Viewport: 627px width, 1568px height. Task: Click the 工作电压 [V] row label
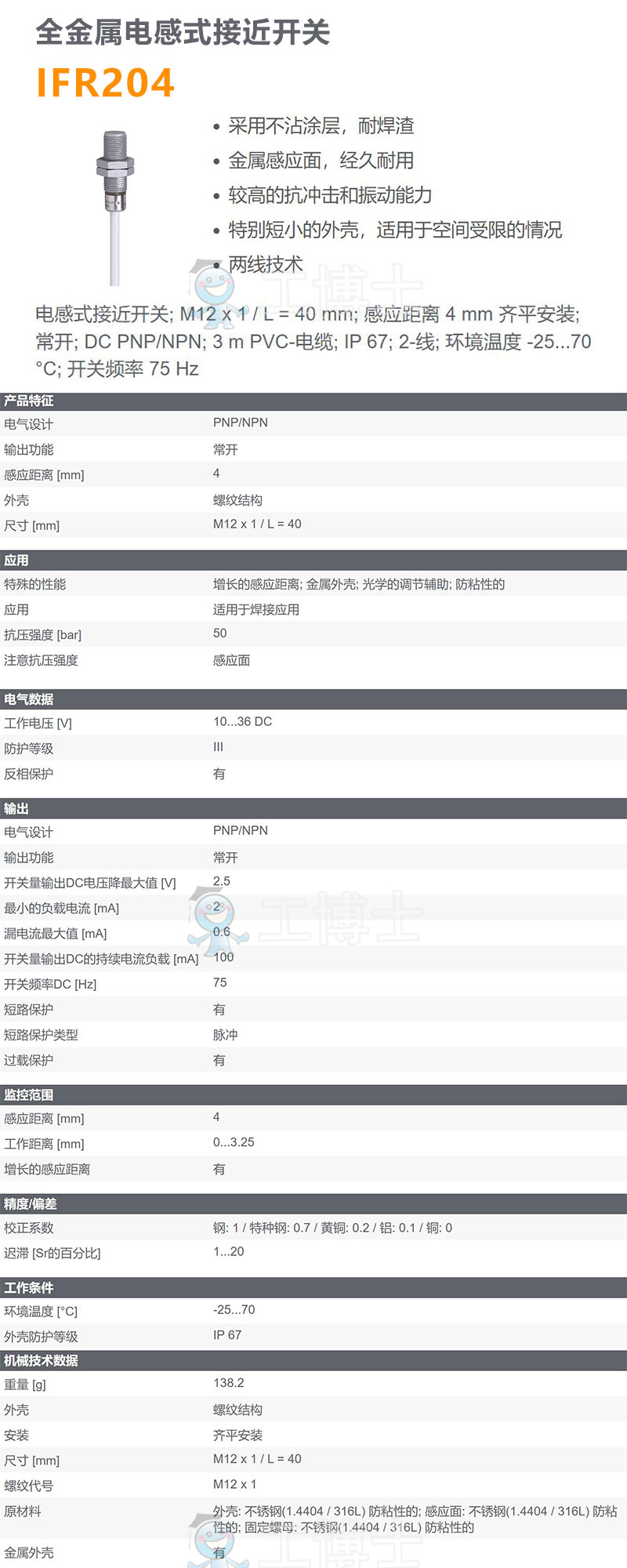click(x=38, y=724)
